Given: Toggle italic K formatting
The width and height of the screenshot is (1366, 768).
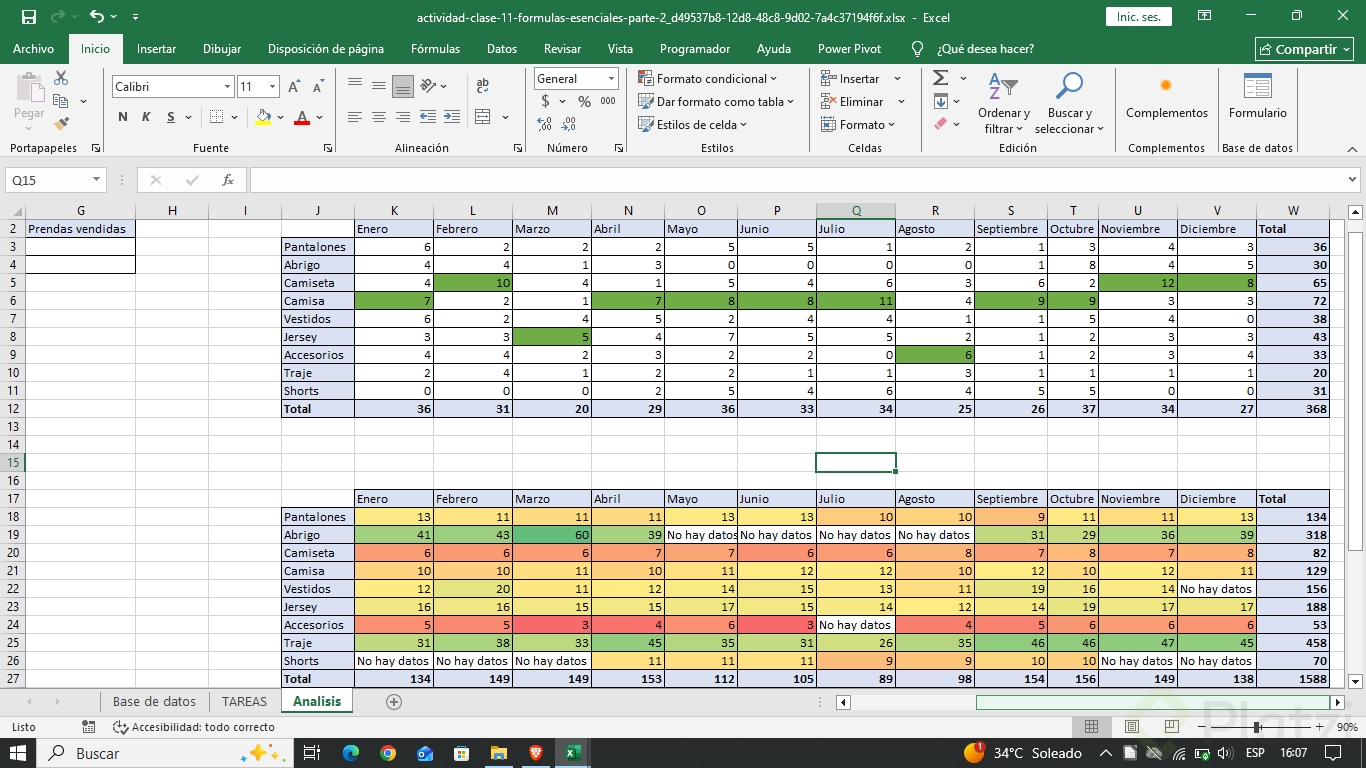Looking at the screenshot, I should tap(146, 117).
